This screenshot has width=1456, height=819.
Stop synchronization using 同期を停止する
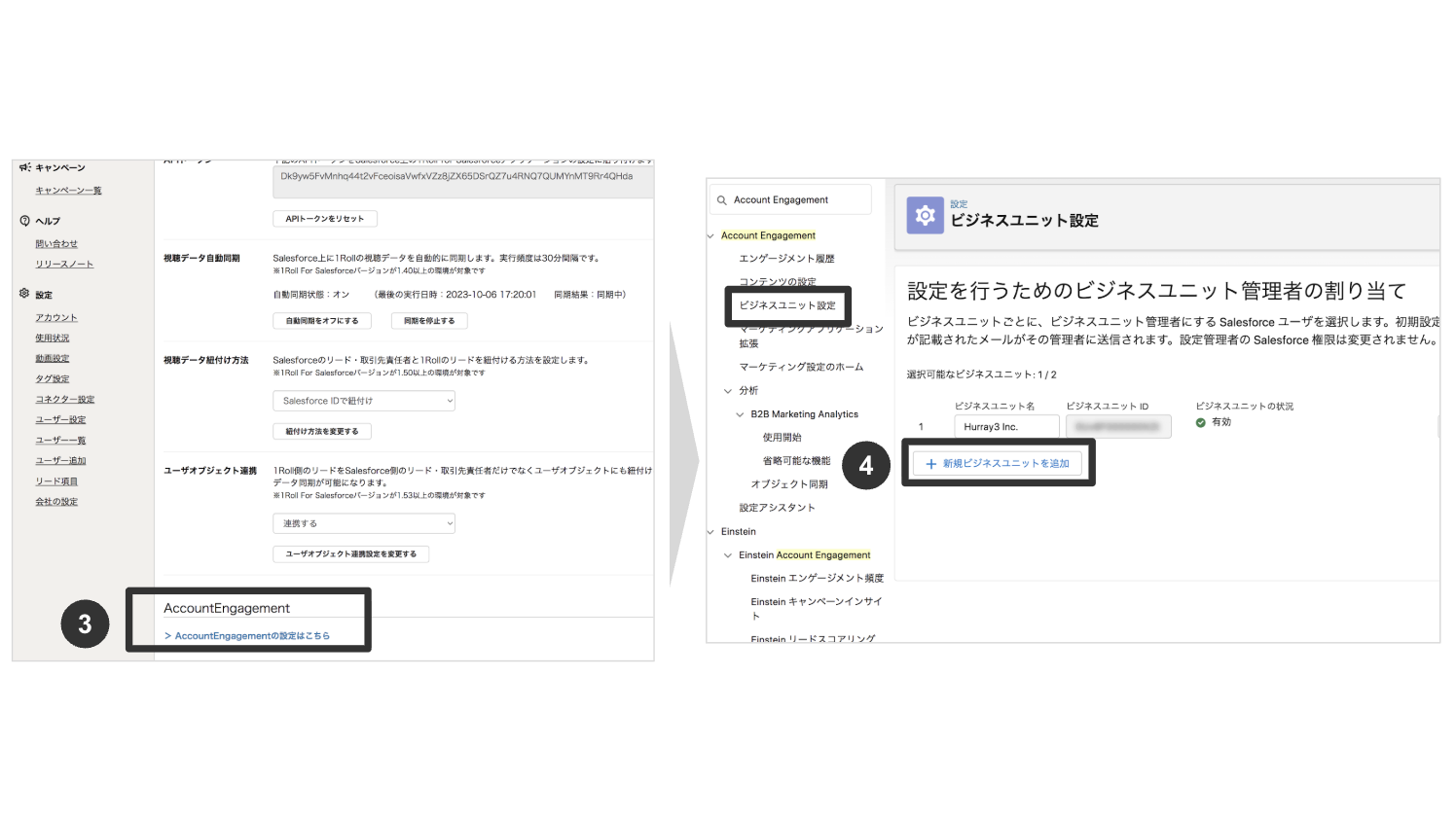point(428,320)
